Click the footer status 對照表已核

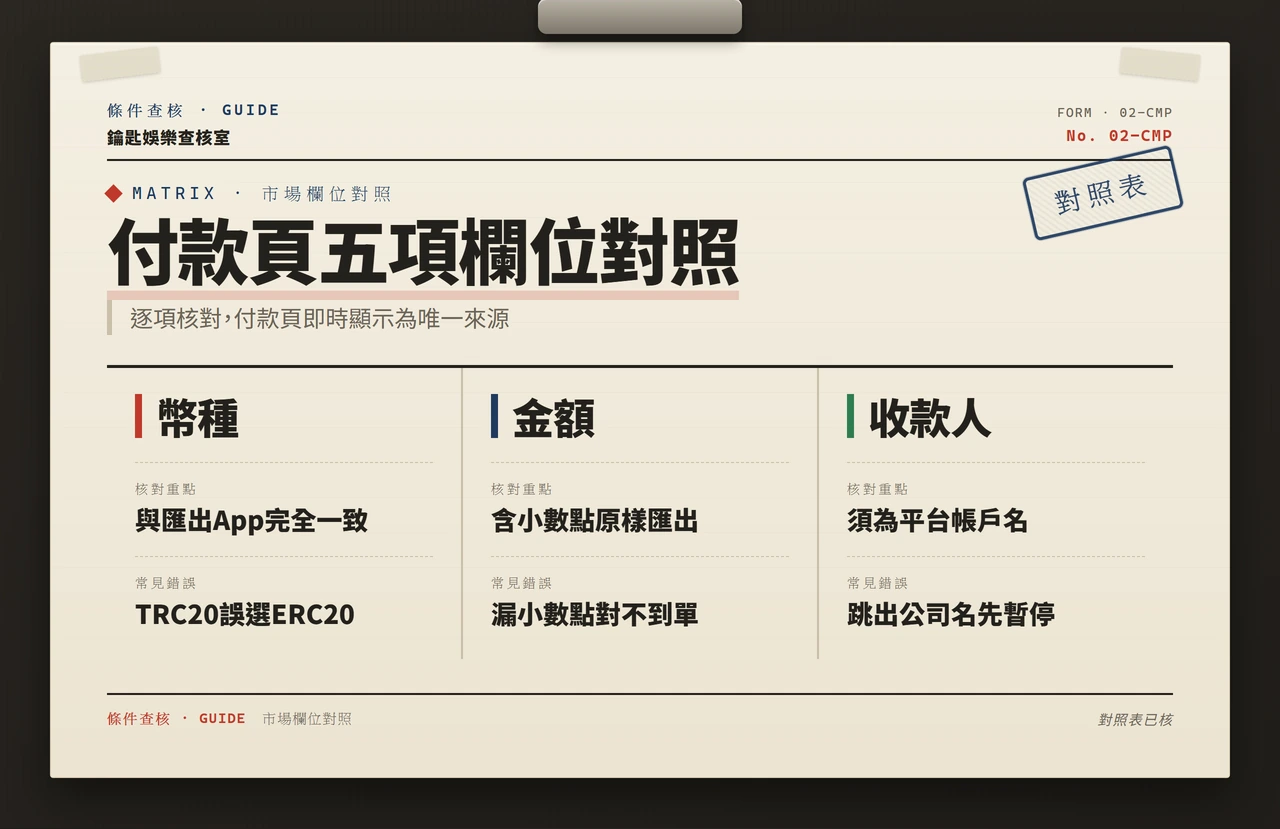point(1135,719)
